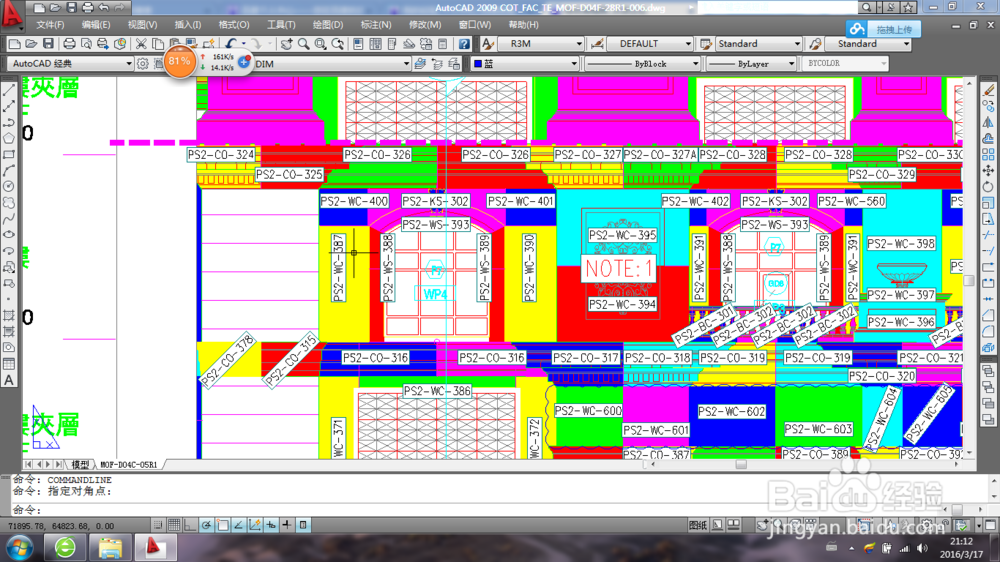Screen dimensions: 1000x562
Task: Open the Help question mark icon
Action: coord(464,44)
